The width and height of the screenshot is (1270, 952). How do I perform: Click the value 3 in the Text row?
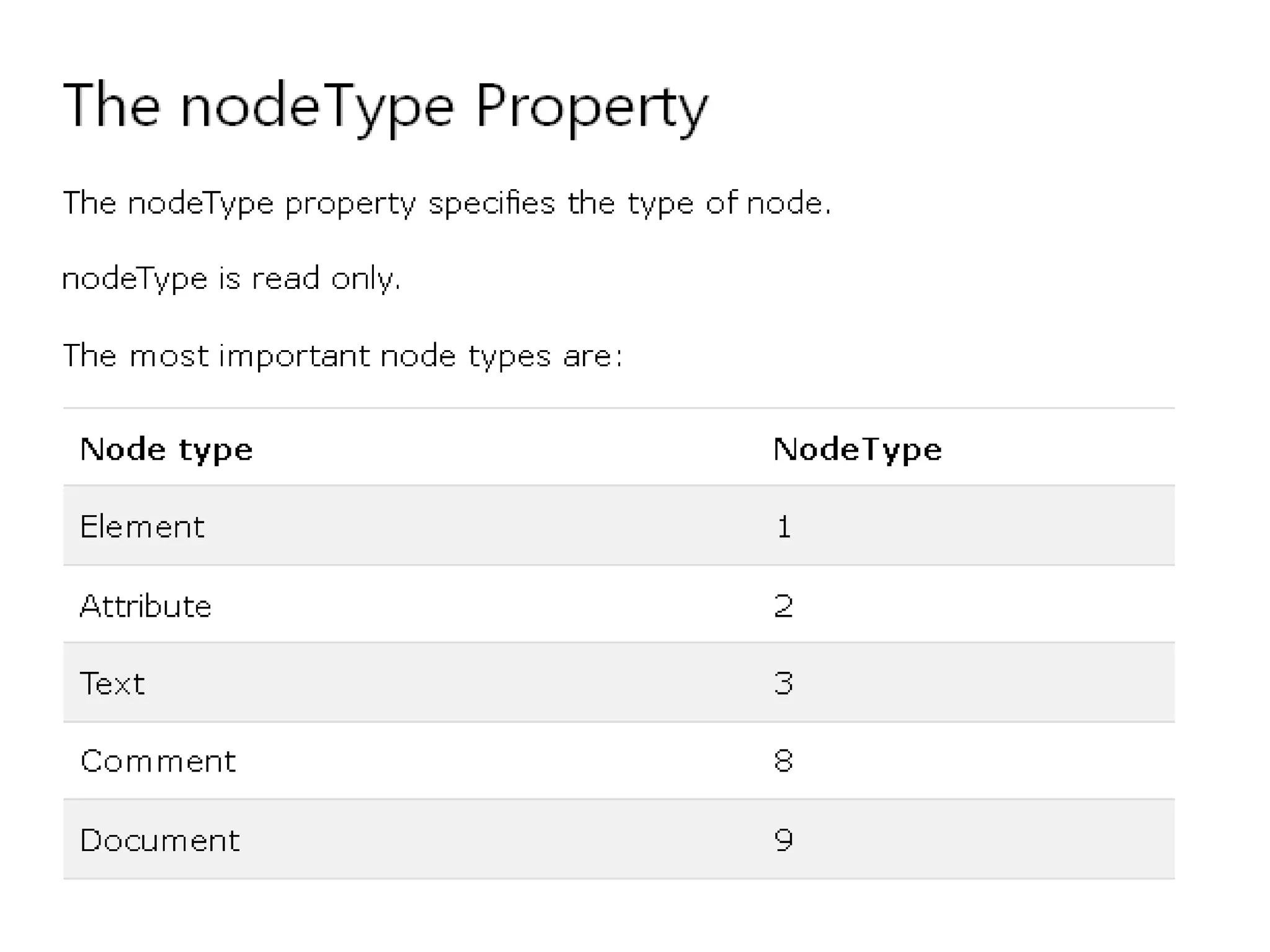784,684
